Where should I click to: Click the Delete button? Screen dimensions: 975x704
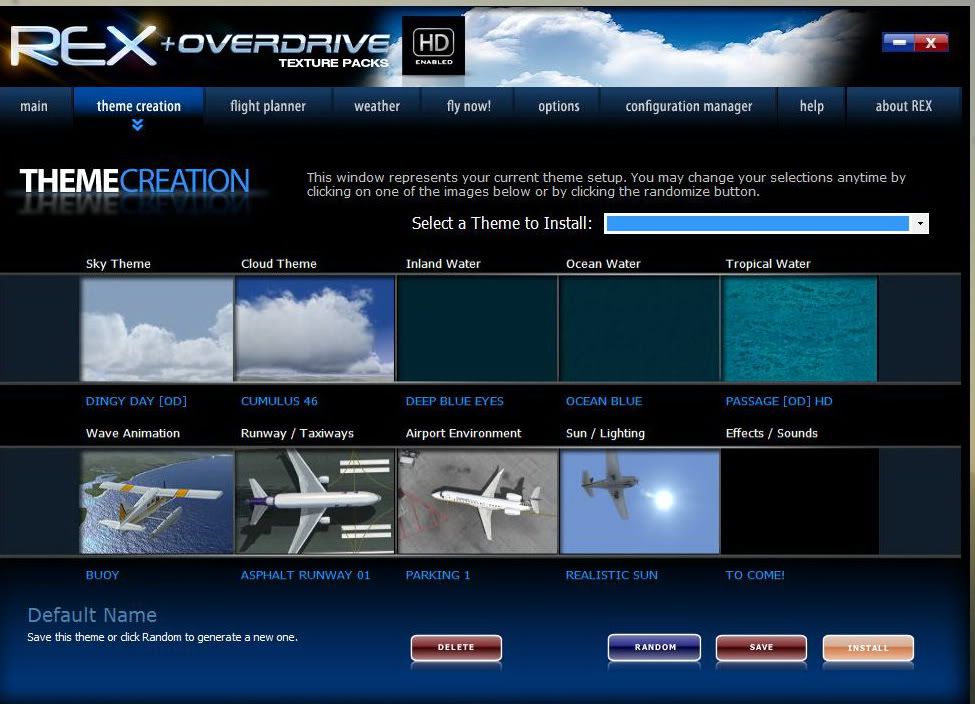[x=456, y=648]
